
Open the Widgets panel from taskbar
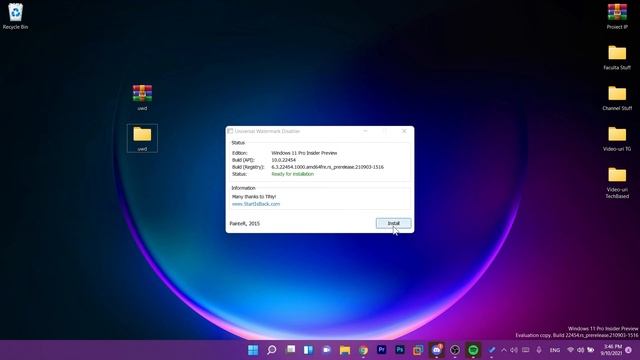(308, 350)
